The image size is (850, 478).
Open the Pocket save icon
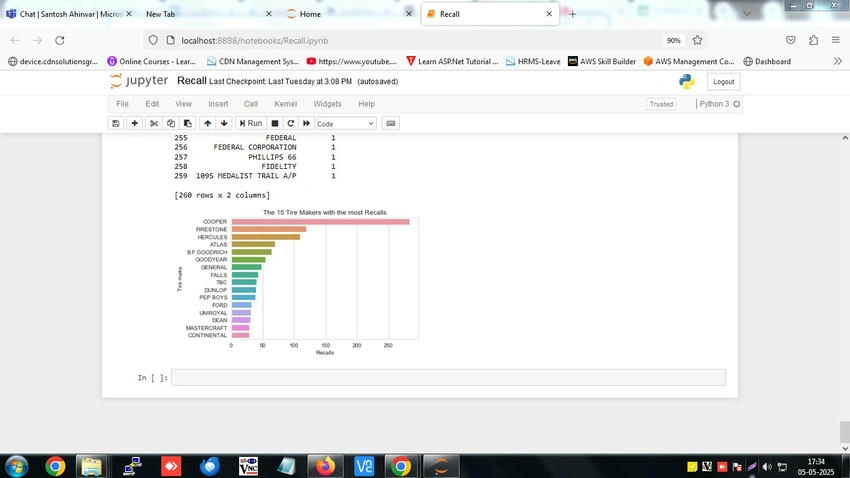coord(791,40)
